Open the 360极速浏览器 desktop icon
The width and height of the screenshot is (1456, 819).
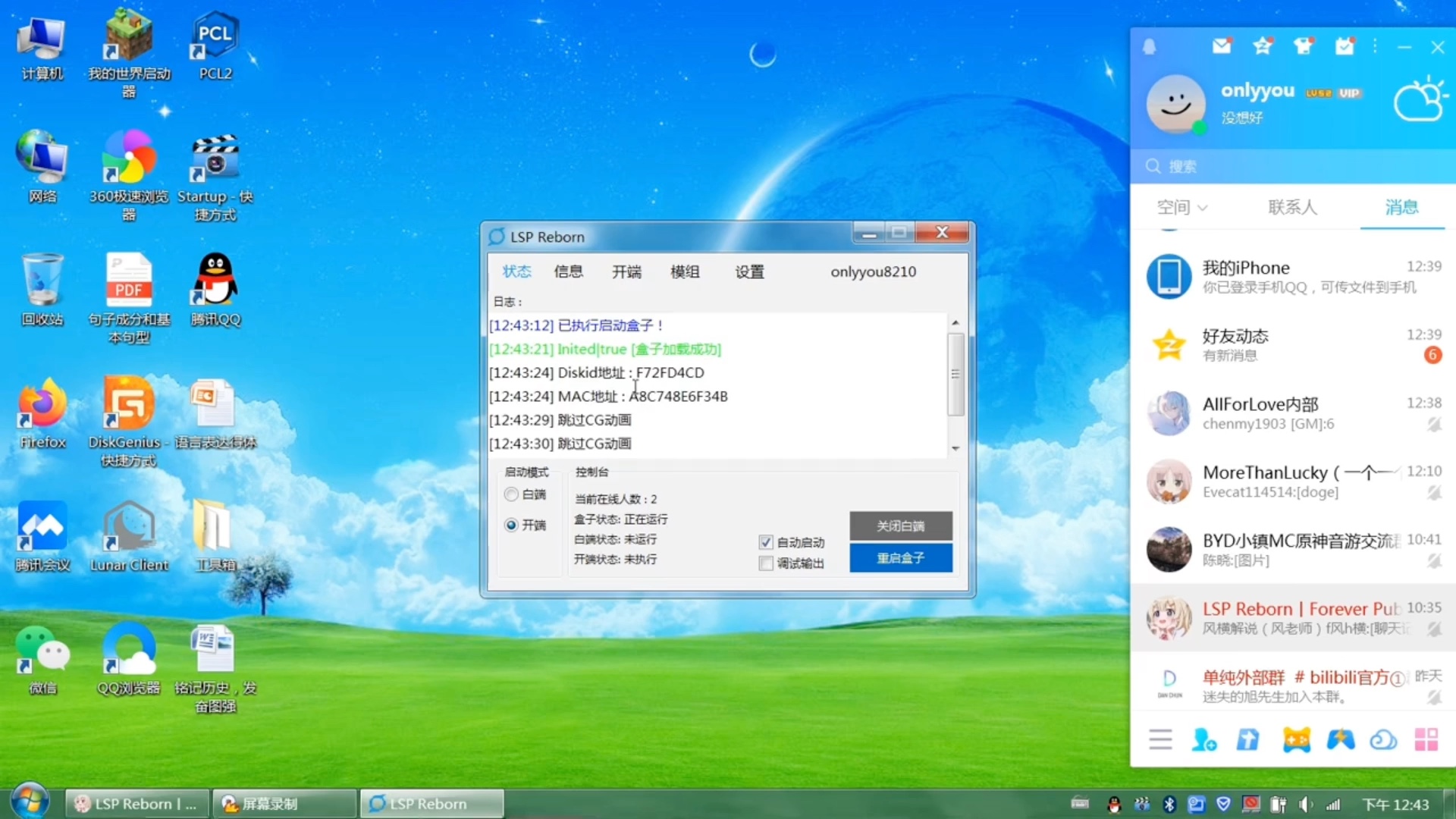129,176
